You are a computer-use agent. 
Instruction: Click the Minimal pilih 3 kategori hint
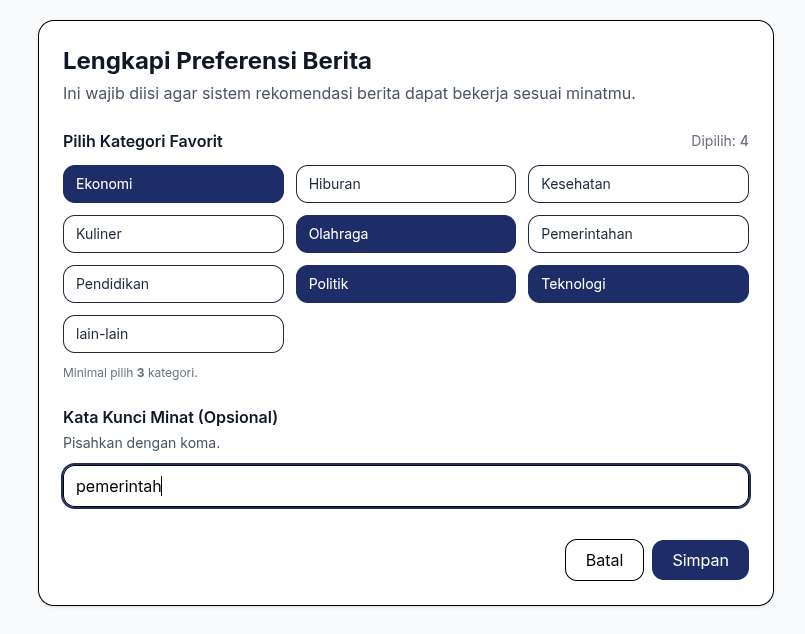coord(130,373)
